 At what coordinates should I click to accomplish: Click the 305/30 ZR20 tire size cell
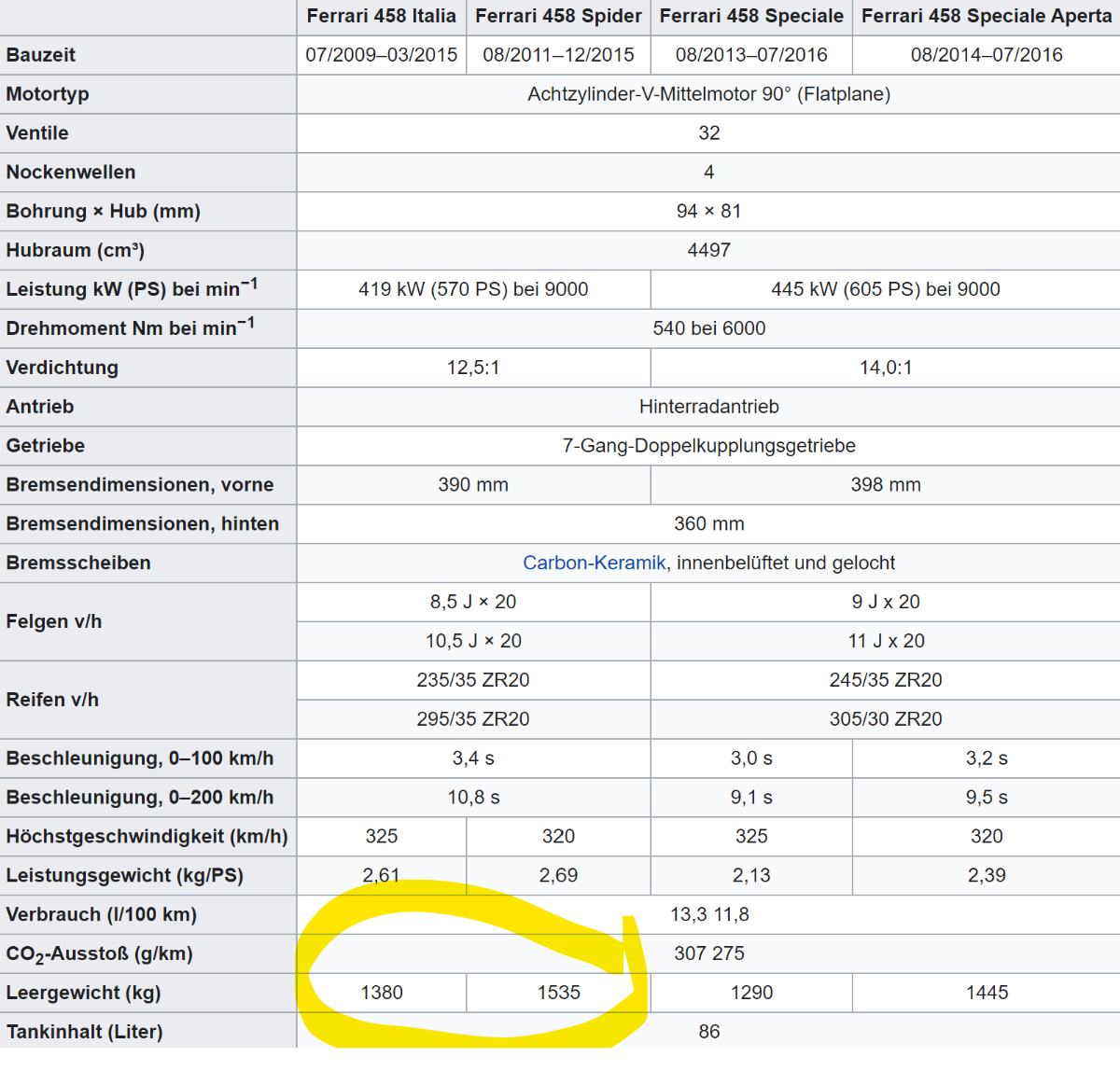(x=885, y=719)
